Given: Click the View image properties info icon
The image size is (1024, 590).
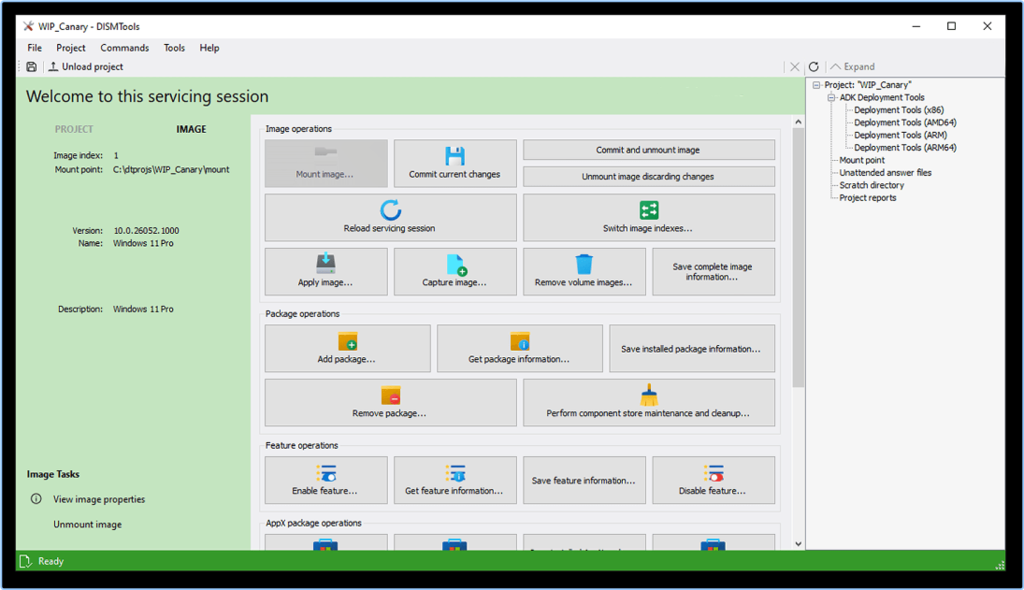Looking at the screenshot, I should click(36, 499).
